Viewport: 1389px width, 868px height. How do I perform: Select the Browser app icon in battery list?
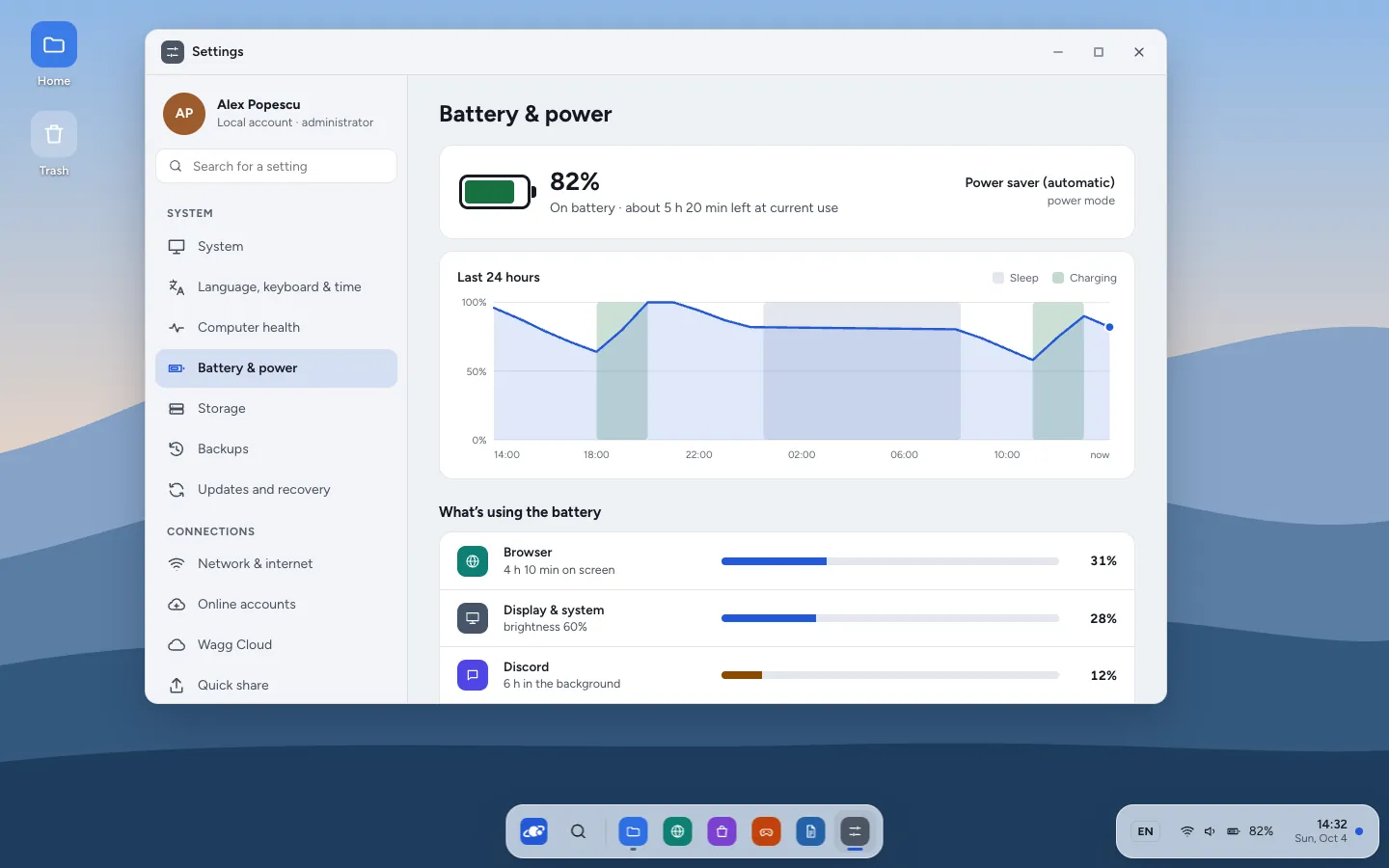click(473, 561)
